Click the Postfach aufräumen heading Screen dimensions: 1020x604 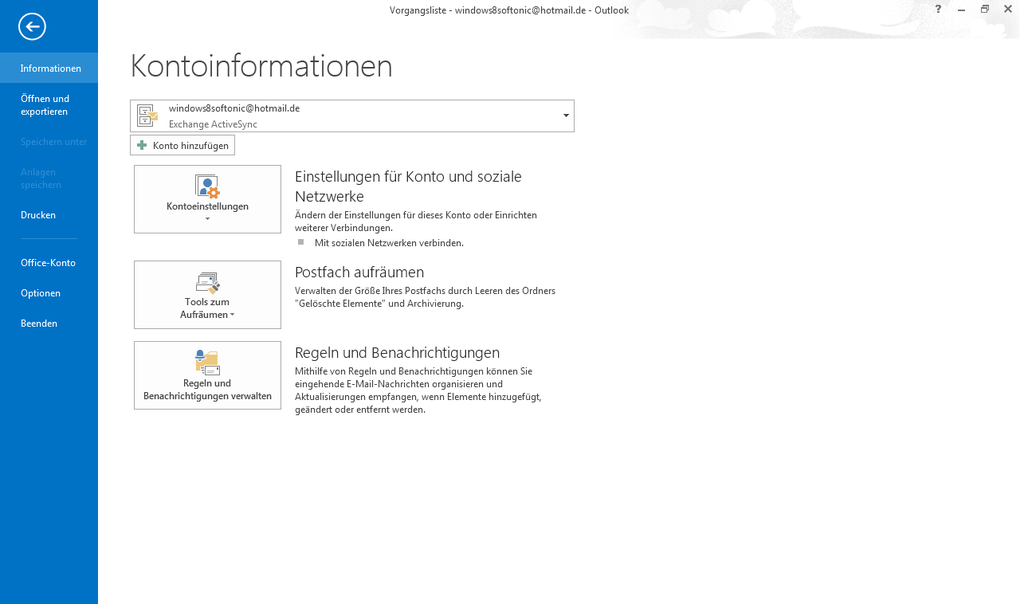point(359,272)
